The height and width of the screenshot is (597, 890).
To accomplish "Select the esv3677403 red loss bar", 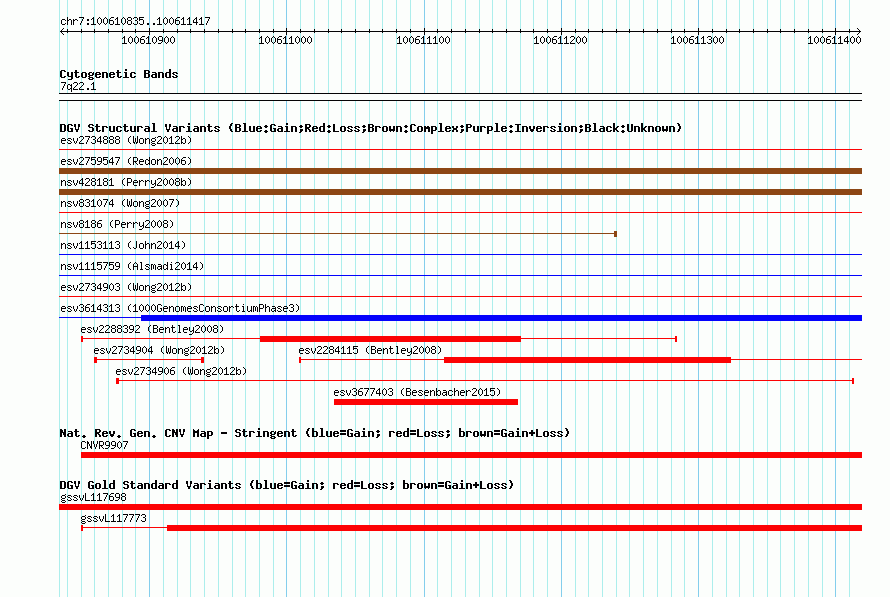I will (426, 402).
